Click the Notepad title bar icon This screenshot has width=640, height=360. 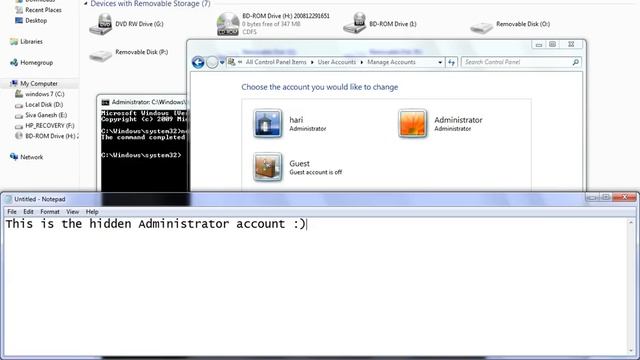(x=8, y=199)
